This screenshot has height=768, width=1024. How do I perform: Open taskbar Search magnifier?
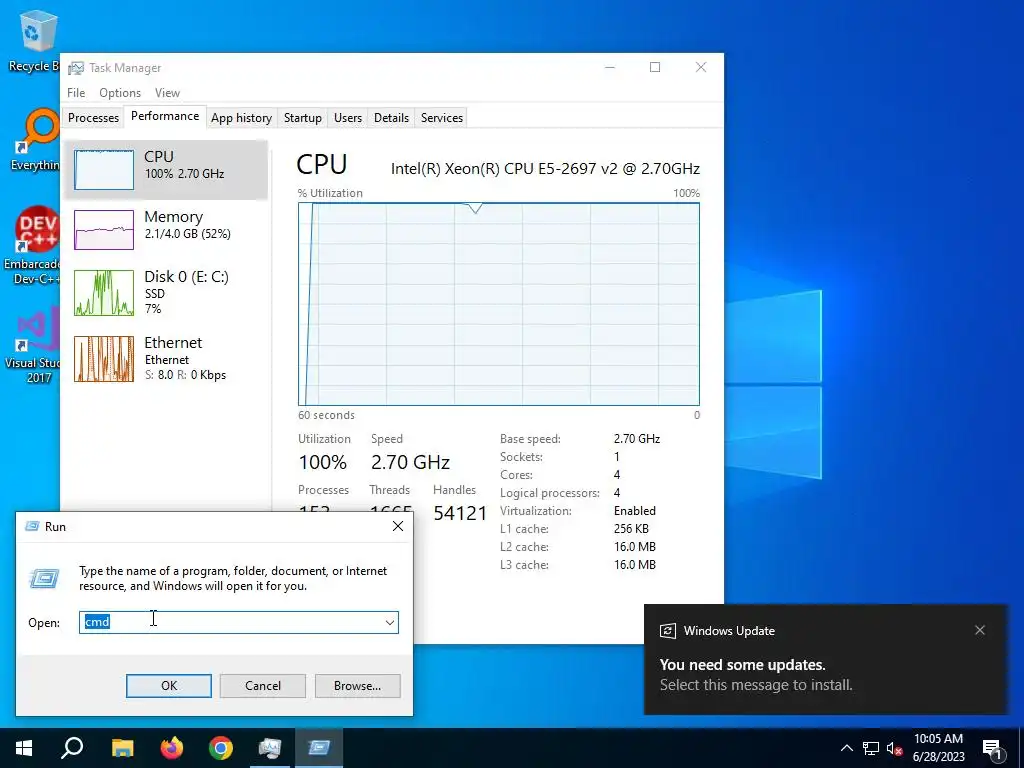(x=72, y=748)
